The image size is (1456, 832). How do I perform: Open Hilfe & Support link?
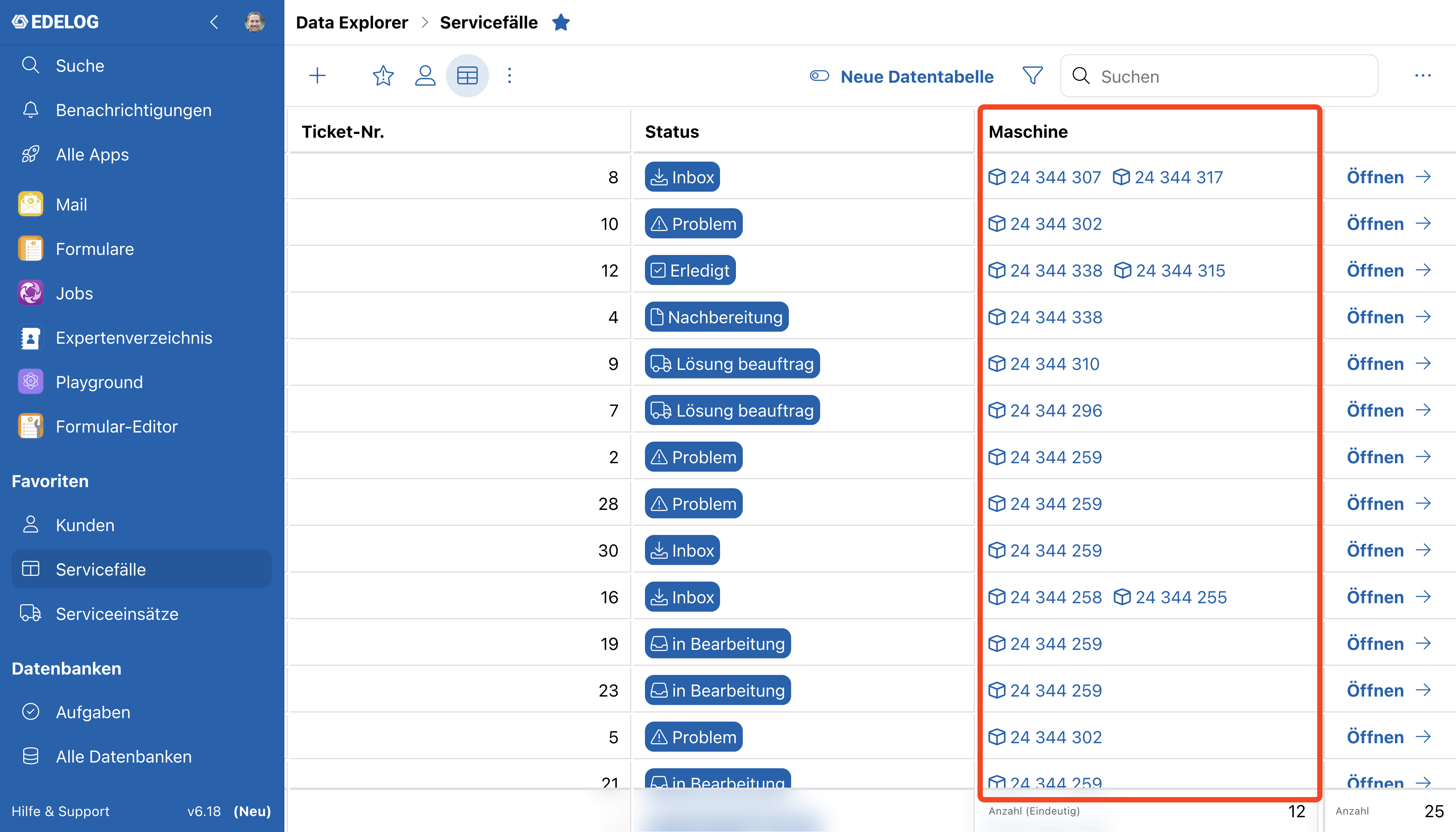click(61, 812)
